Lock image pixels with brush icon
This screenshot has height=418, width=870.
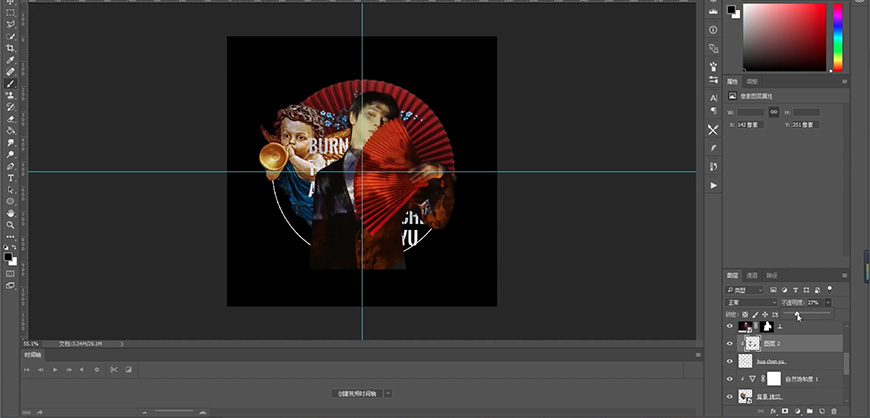tap(755, 314)
